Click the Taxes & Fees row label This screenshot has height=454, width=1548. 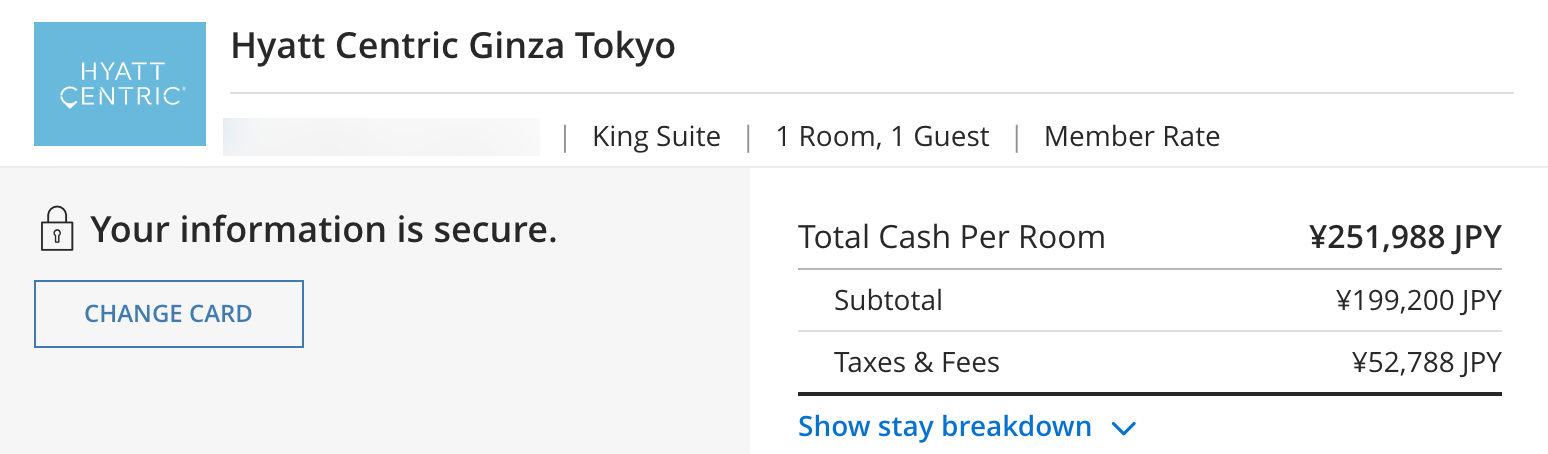point(916,362)
